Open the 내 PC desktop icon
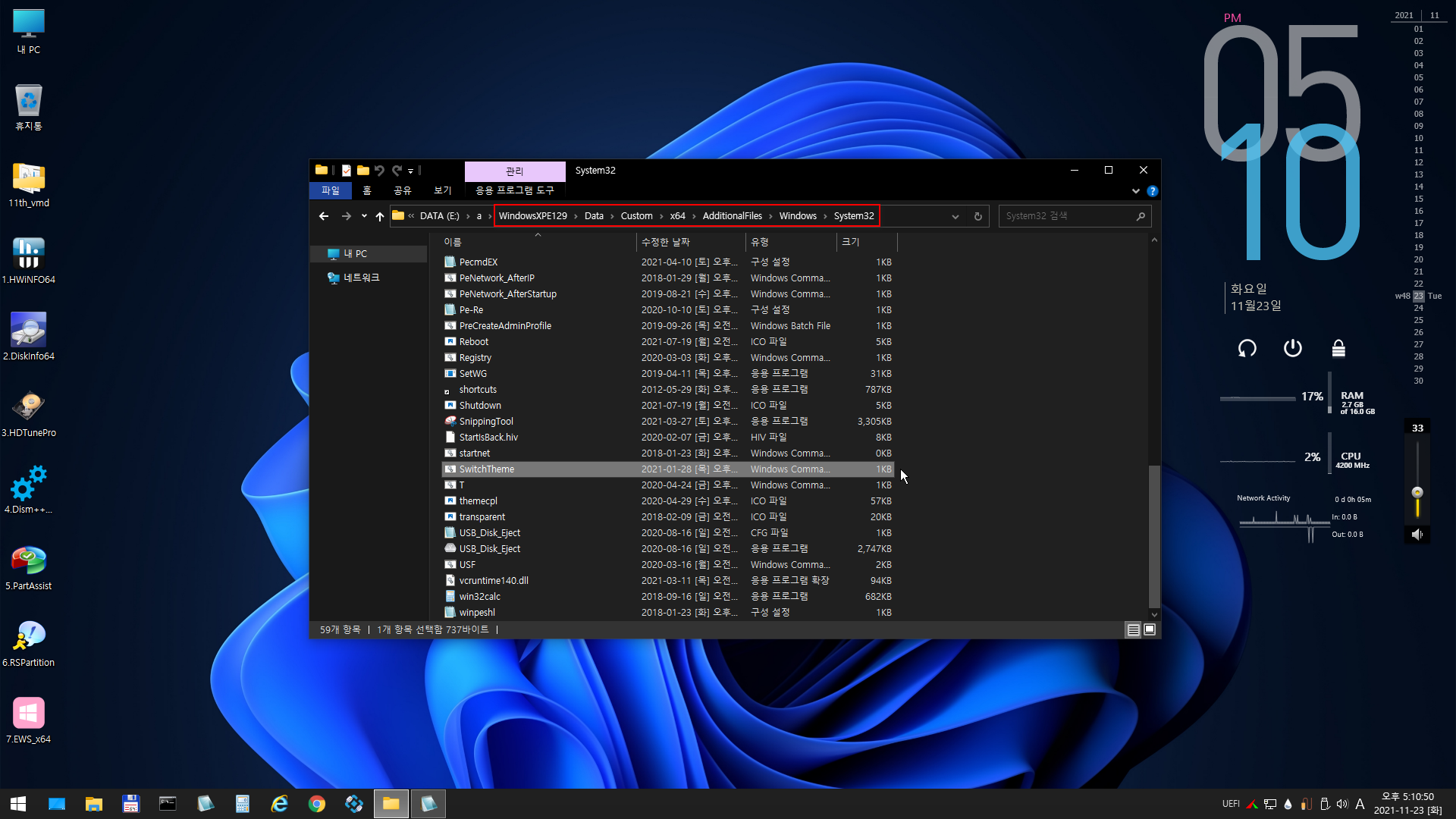Screen dimensions: 1456x819 pyautogui.click(x=29, y=32)
